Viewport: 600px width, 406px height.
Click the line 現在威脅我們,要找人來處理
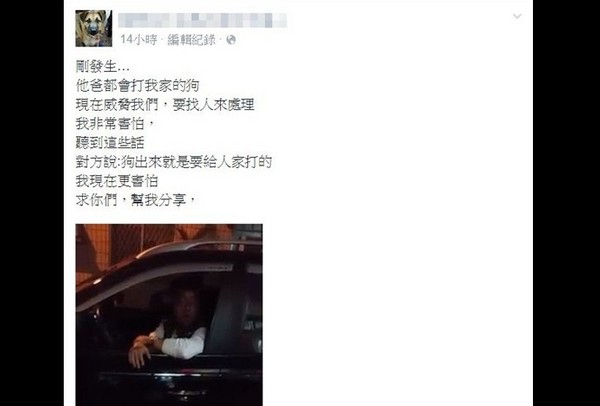coord(165,104)
